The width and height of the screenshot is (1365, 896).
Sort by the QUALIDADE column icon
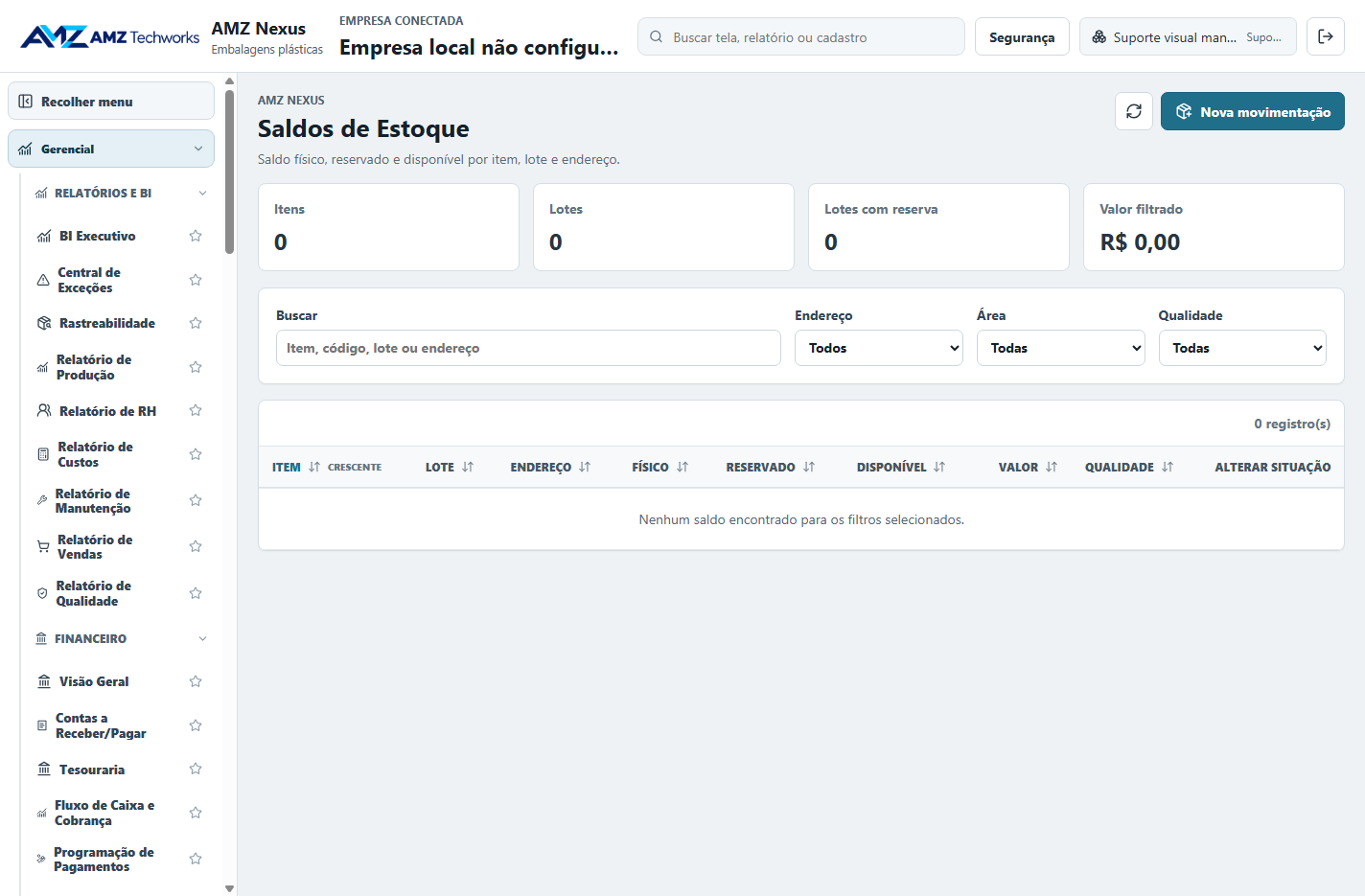tap(1168, 467)
